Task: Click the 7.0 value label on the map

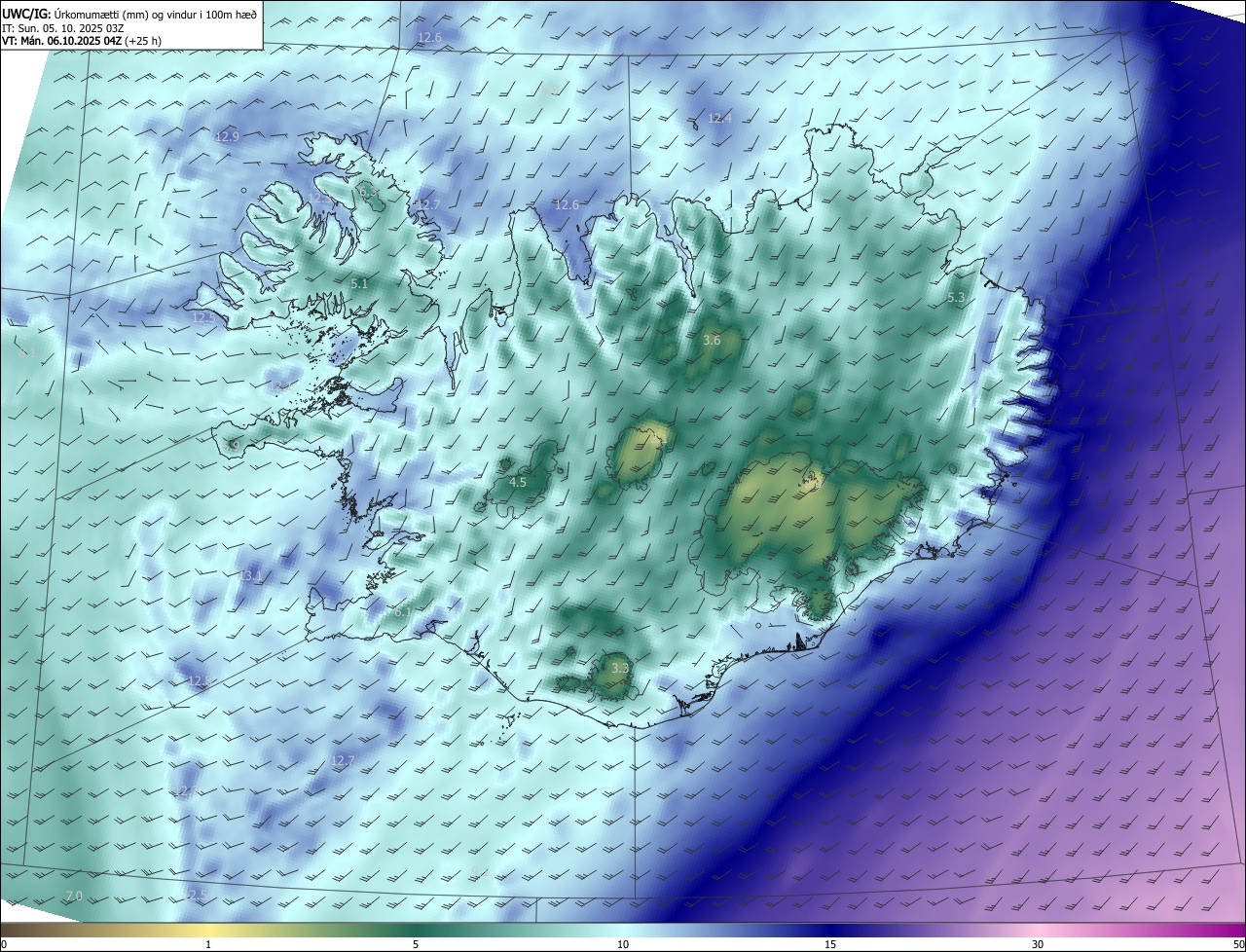Action: click(x=74, y=896)
